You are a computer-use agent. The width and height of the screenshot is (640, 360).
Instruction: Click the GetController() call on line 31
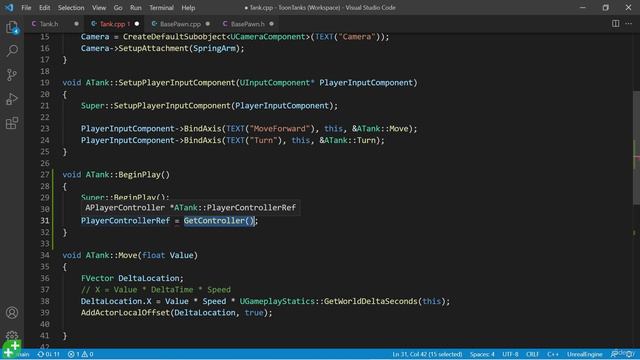click(x=219, y=221)
